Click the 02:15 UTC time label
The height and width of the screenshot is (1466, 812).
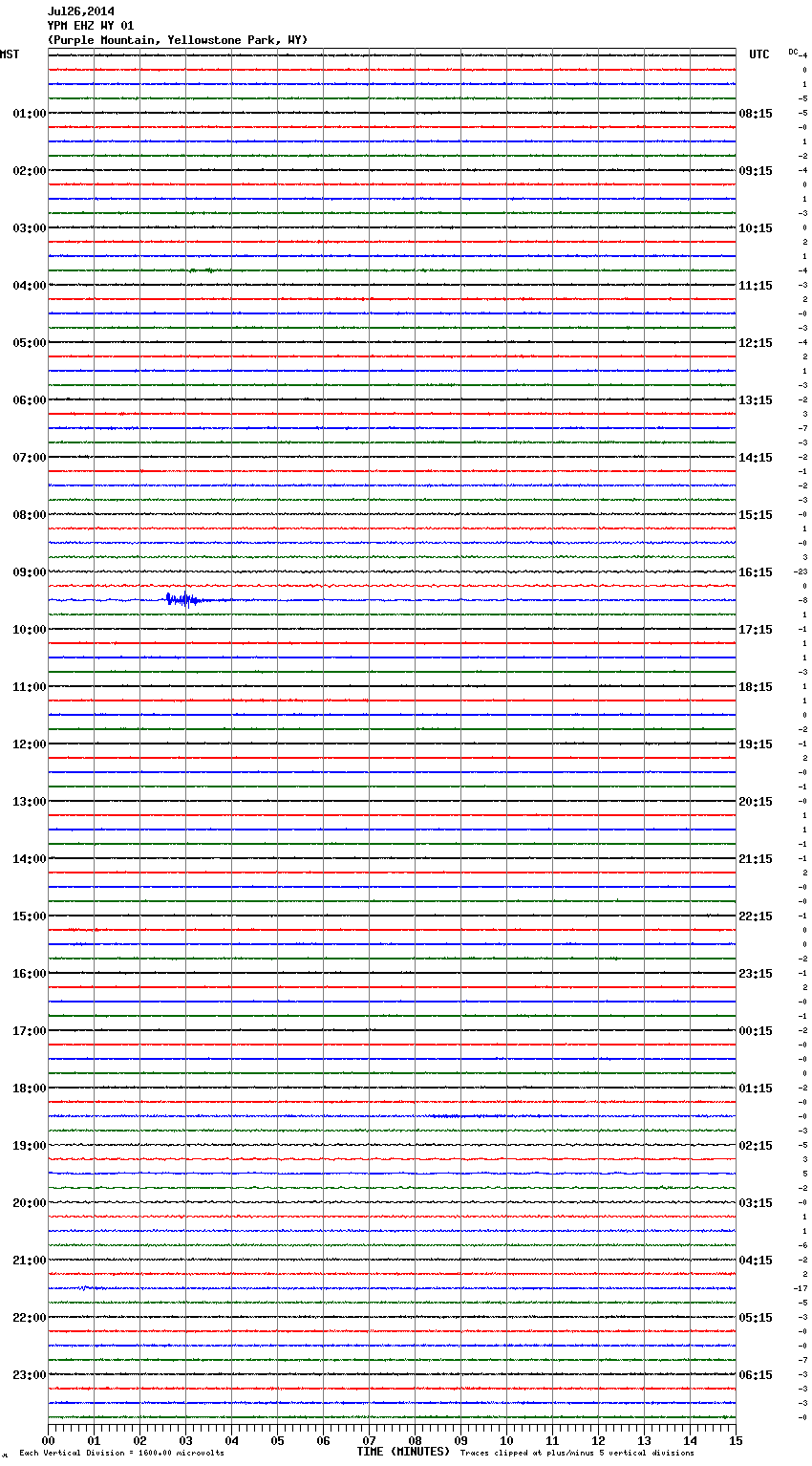click(756, 1146)
